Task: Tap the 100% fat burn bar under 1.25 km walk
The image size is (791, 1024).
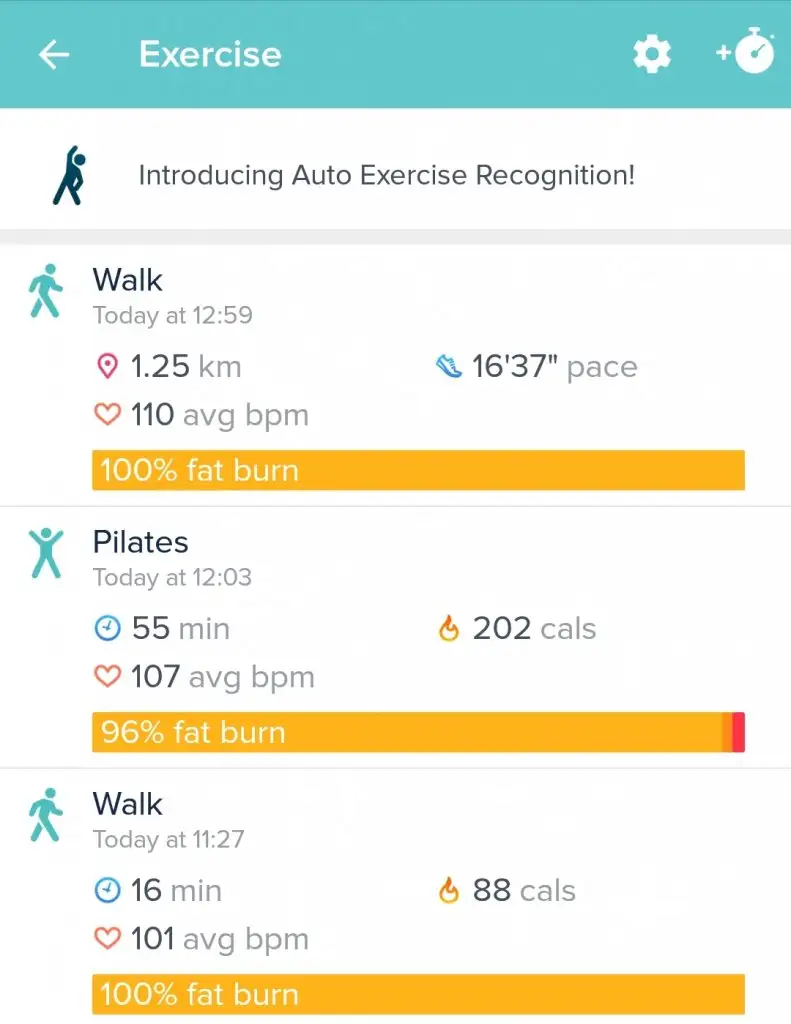Action: tap(418, 470)
